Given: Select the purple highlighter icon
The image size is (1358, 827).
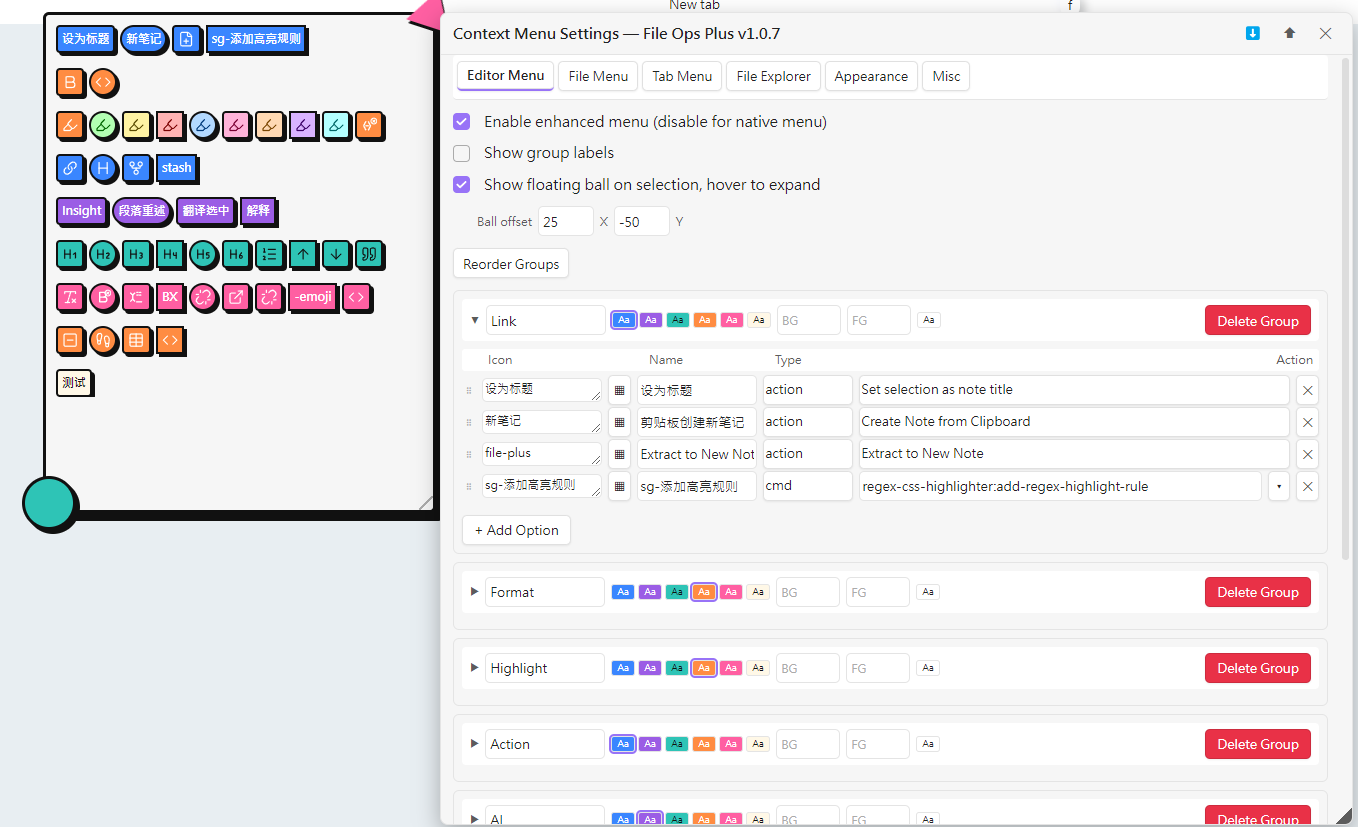Looking at the screenshot, I should 303,125.
